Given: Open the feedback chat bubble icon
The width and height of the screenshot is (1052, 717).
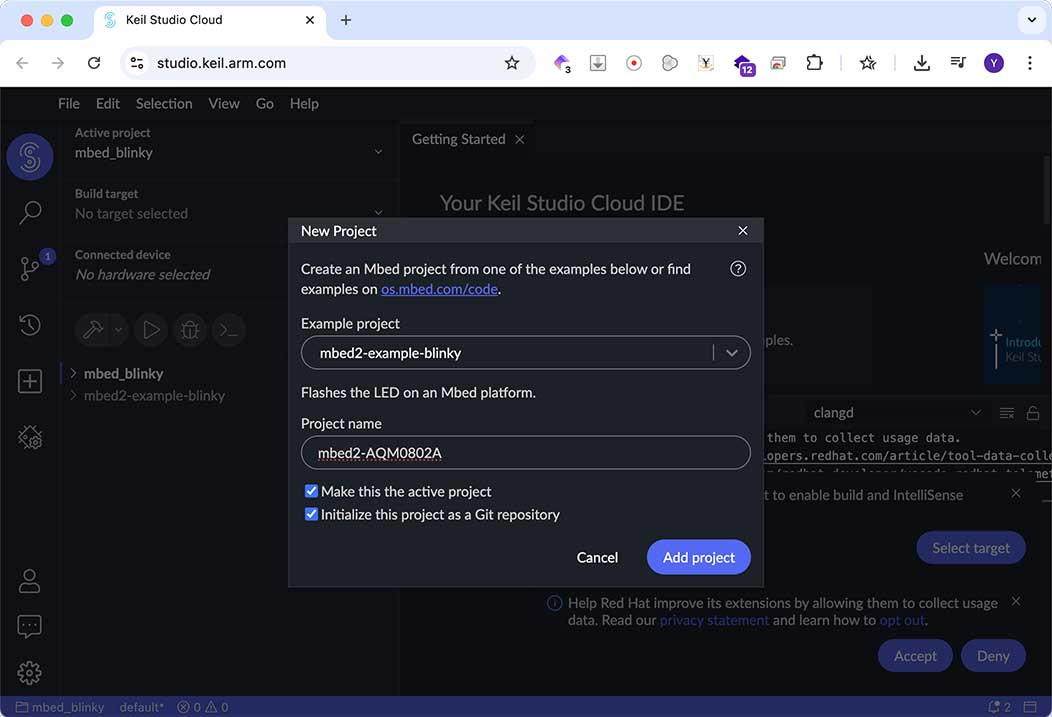Looking at the screenshot, I should (30, 626).
